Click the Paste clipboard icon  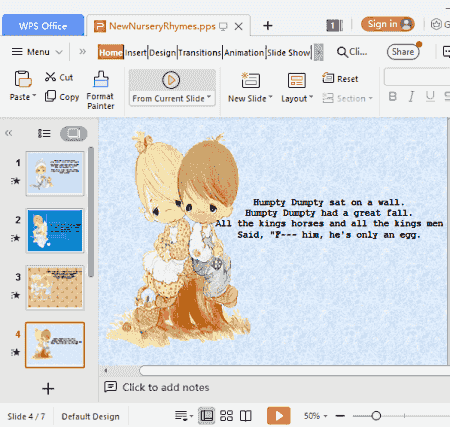tap(23, 79)
